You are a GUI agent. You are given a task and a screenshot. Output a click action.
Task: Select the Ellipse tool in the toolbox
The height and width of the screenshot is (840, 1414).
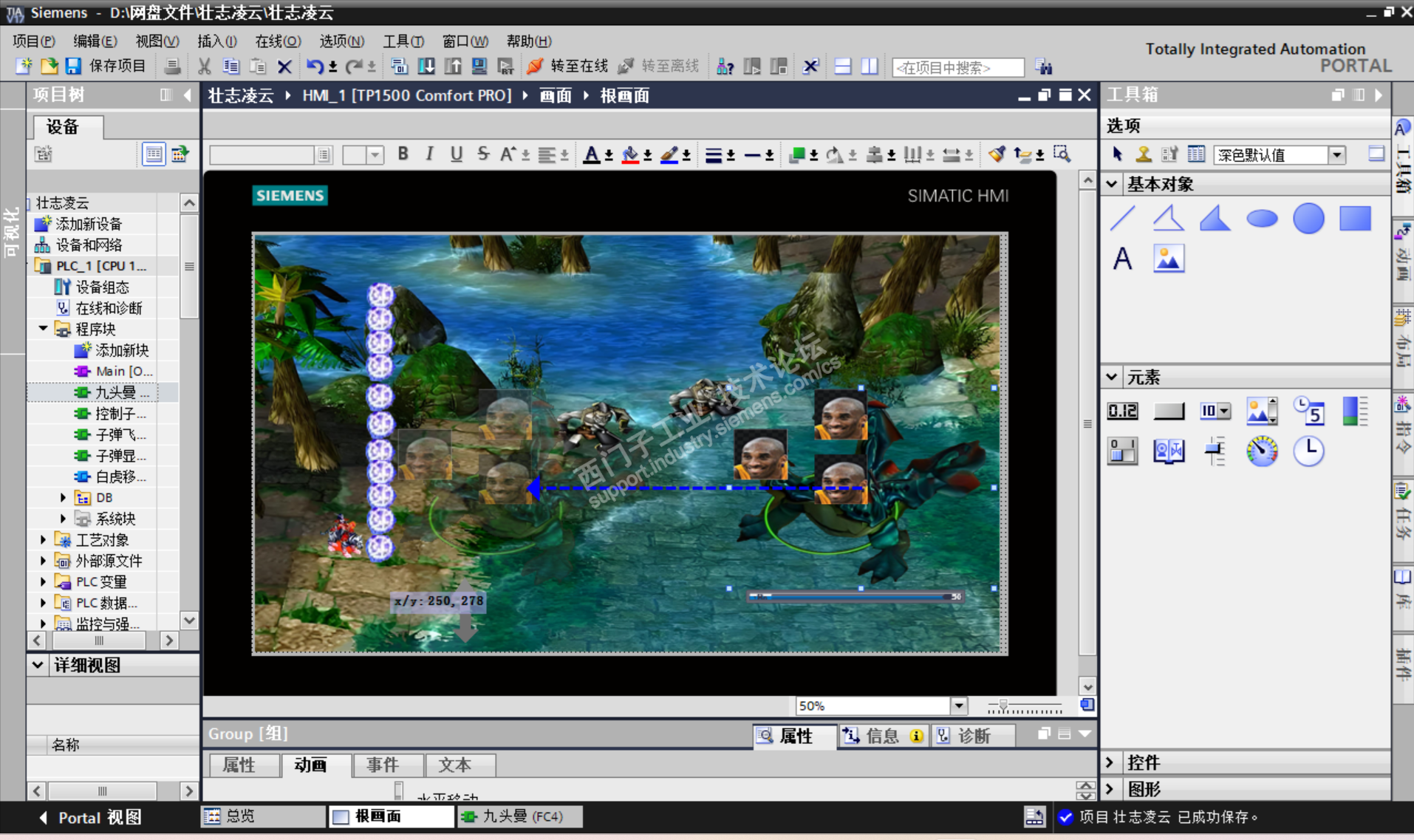[x=1262, y=219]
